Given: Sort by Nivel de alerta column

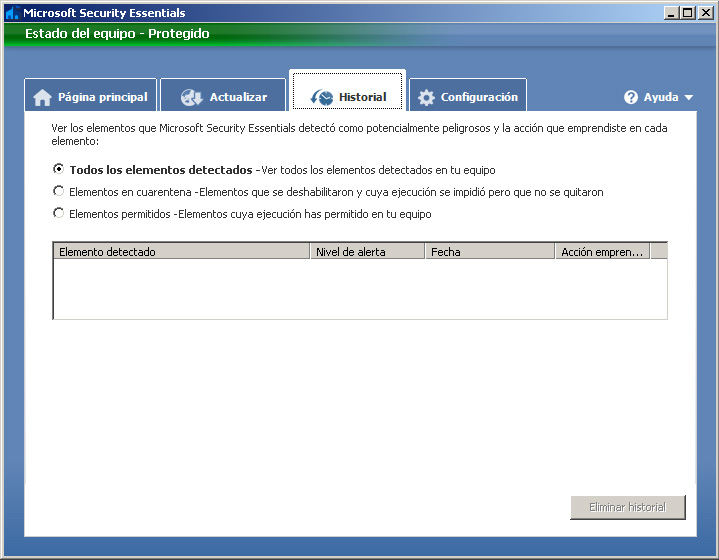Looking at the screenshot, I should [x=367, y=252].
